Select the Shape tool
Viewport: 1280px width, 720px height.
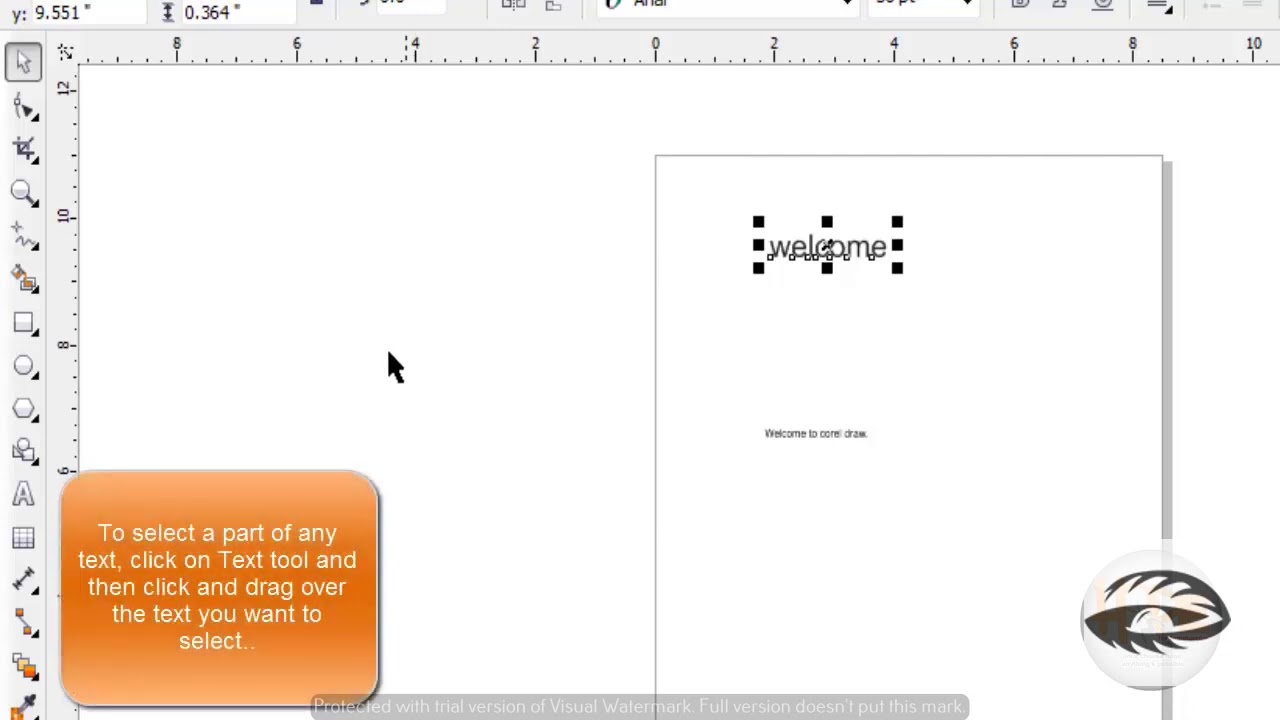point(24,107)
